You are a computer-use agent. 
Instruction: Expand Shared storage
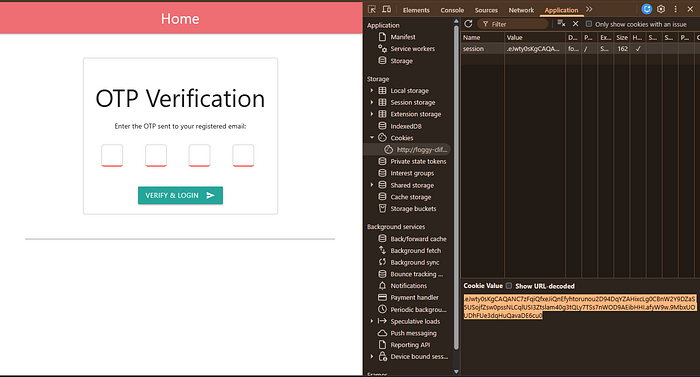[x=371, y=185]
